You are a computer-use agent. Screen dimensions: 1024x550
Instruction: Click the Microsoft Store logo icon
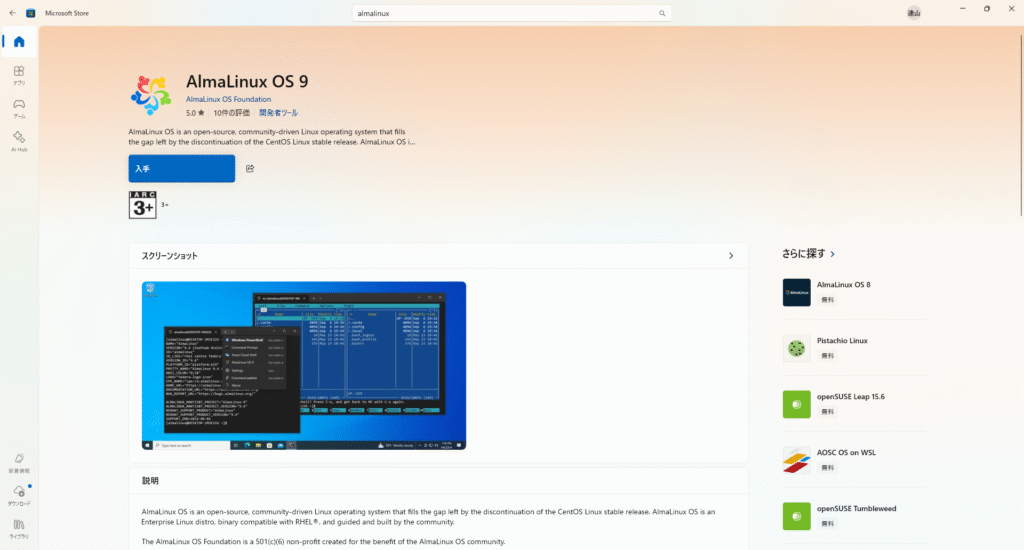pyautogui.click(x=30, y=13)
